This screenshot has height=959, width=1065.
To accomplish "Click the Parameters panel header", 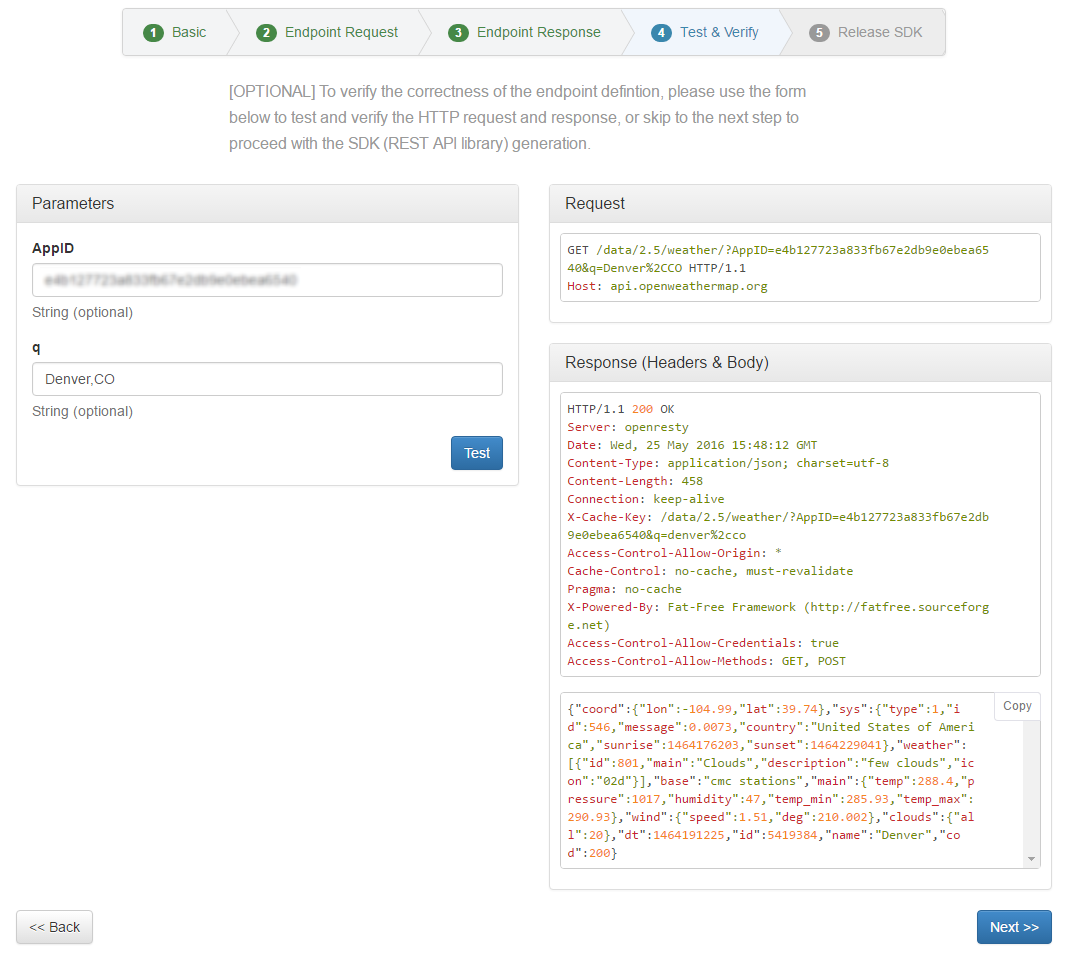I will pyautogui.click(x=73, y=203).
